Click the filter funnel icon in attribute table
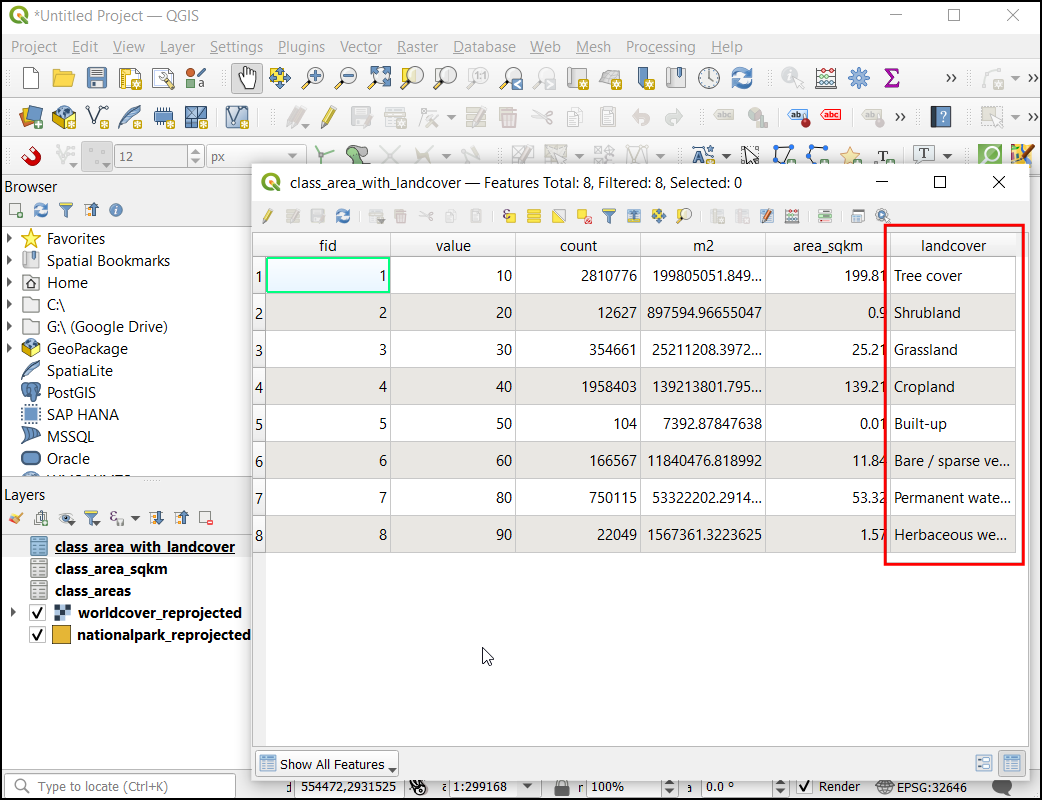1042x800 pixels. click(x=608, y=216)
